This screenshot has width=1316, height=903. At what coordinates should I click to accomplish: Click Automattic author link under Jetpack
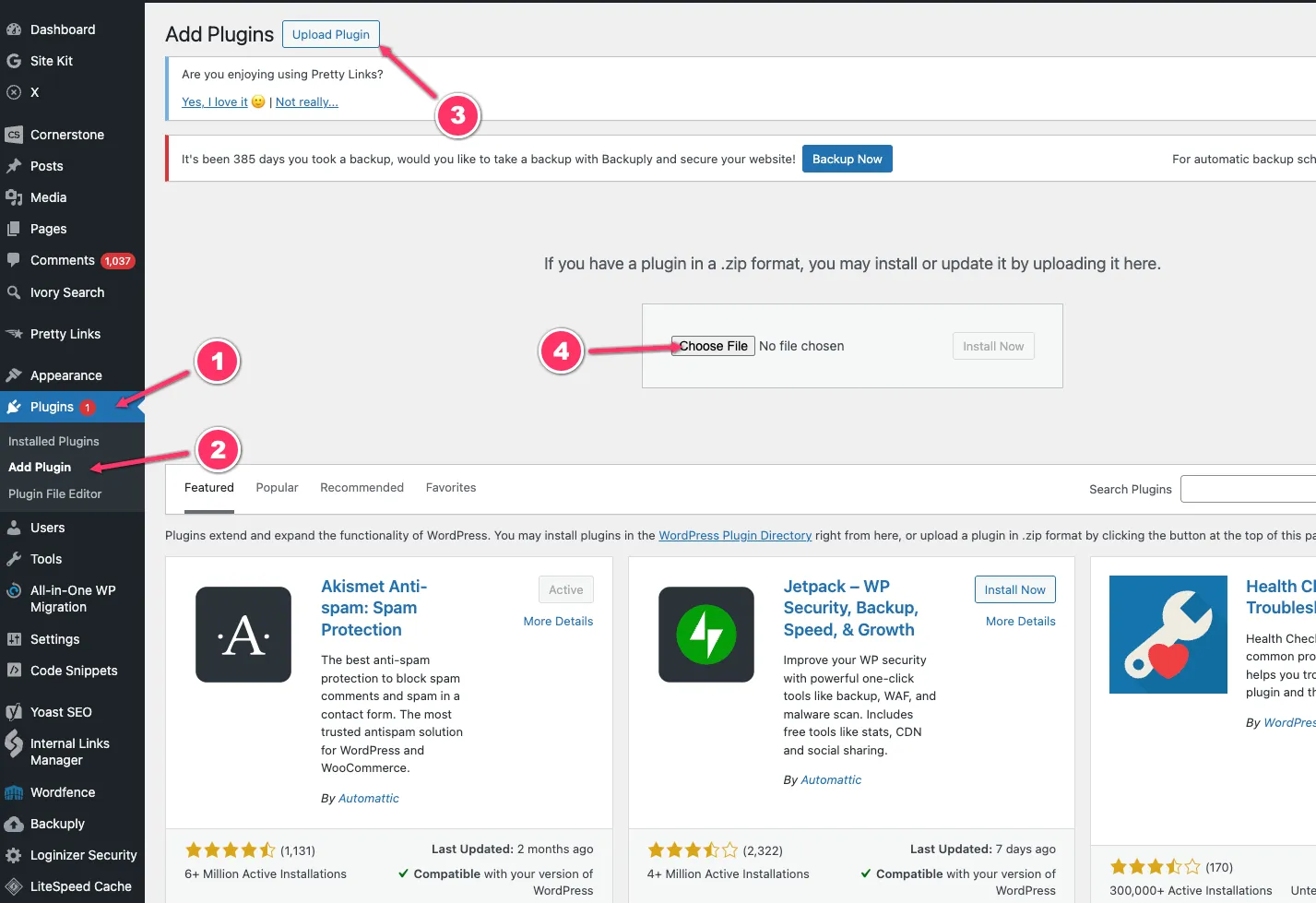[x=831, y=779]
